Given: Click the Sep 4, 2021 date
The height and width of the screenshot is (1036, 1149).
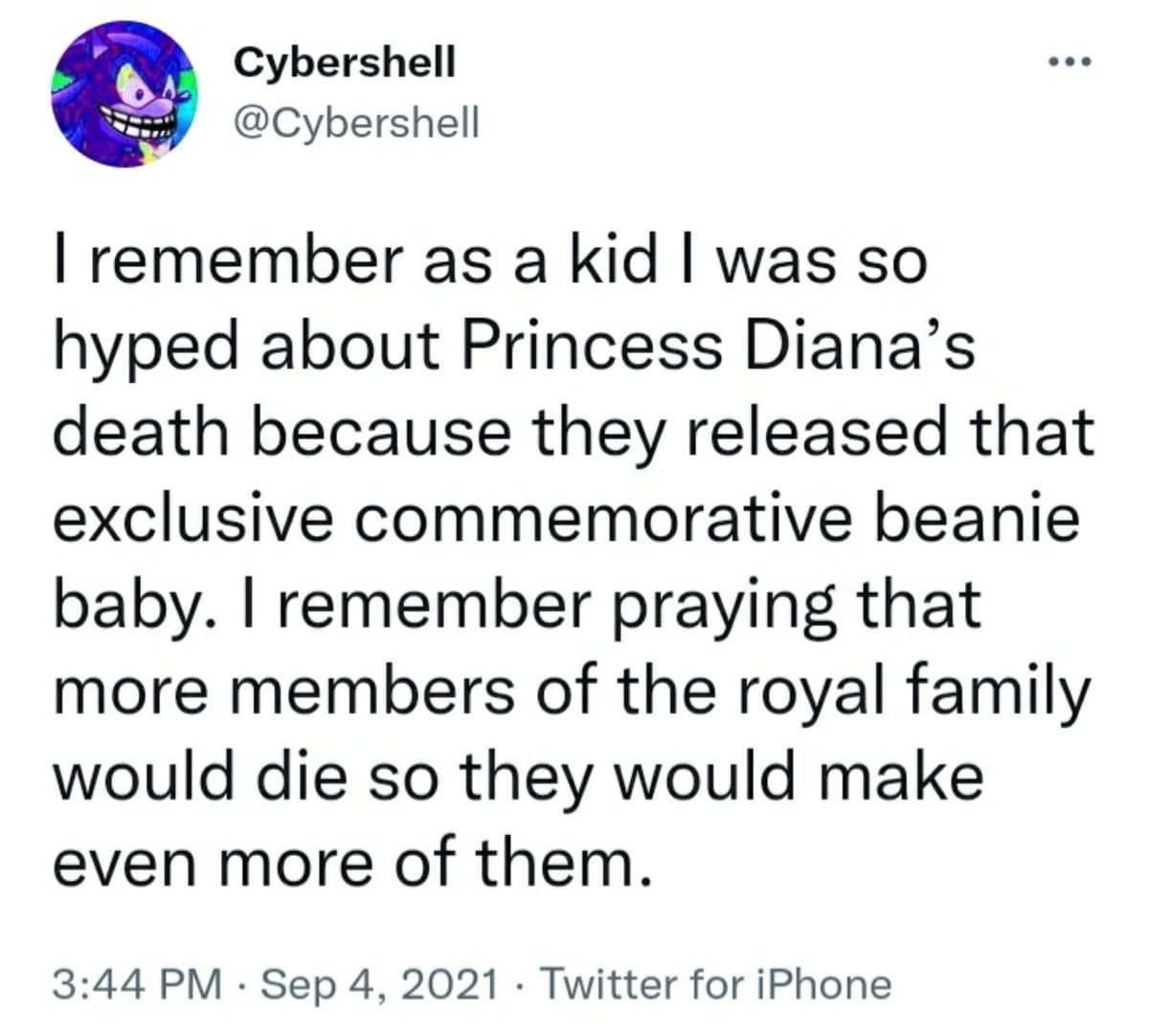Looking at the screenshot, I should 379,984.
